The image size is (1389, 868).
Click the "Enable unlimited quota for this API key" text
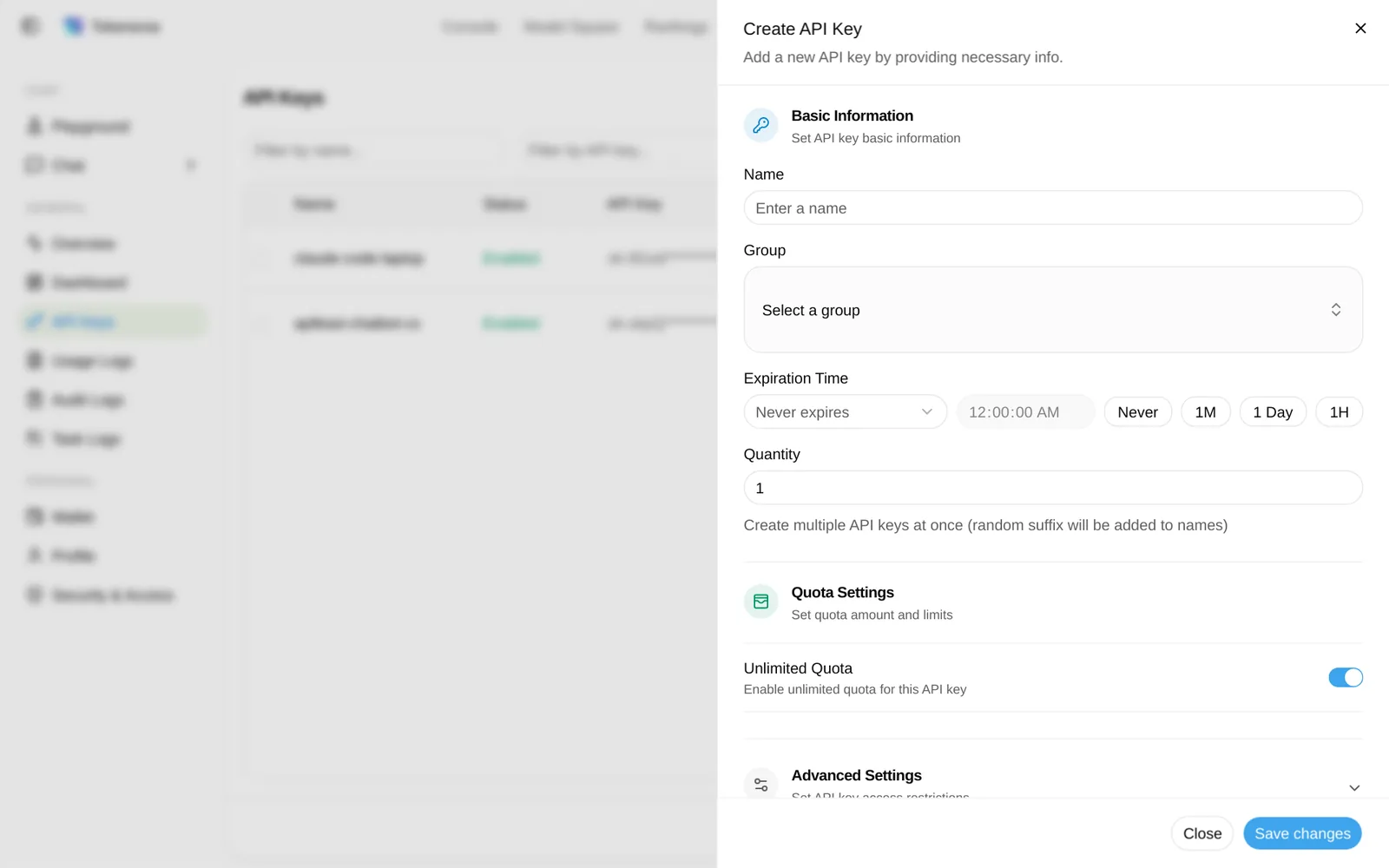[x=854, y=689]
